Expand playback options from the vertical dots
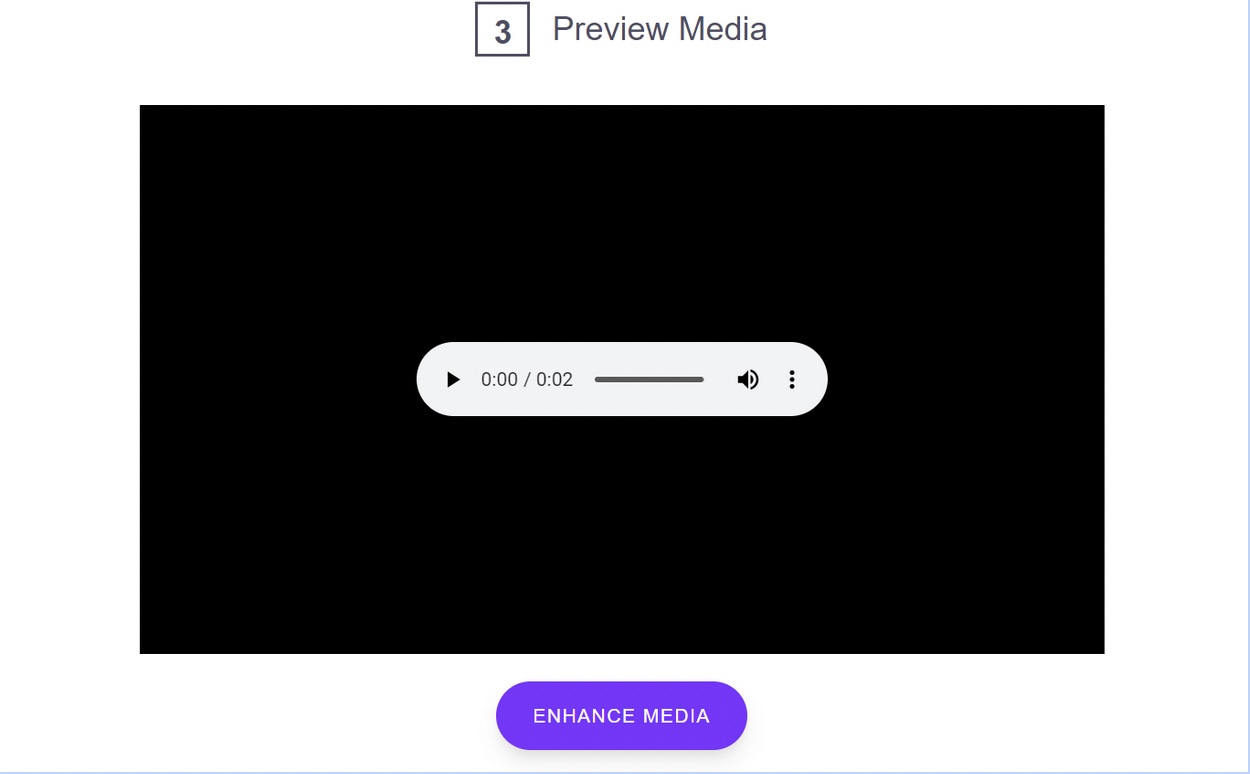 tap(791, 379)
